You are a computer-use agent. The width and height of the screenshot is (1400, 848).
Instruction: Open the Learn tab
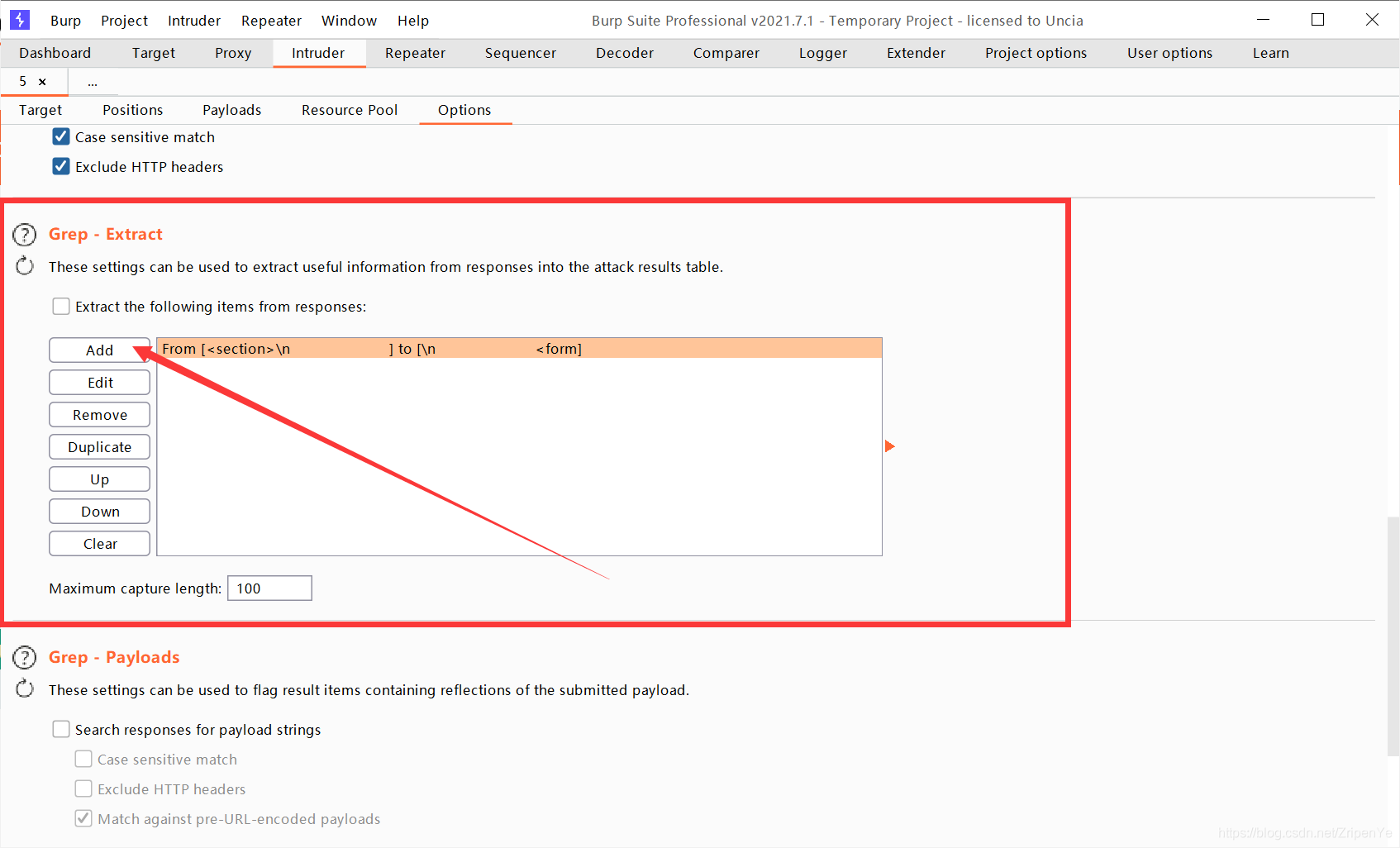point(1271,53)
